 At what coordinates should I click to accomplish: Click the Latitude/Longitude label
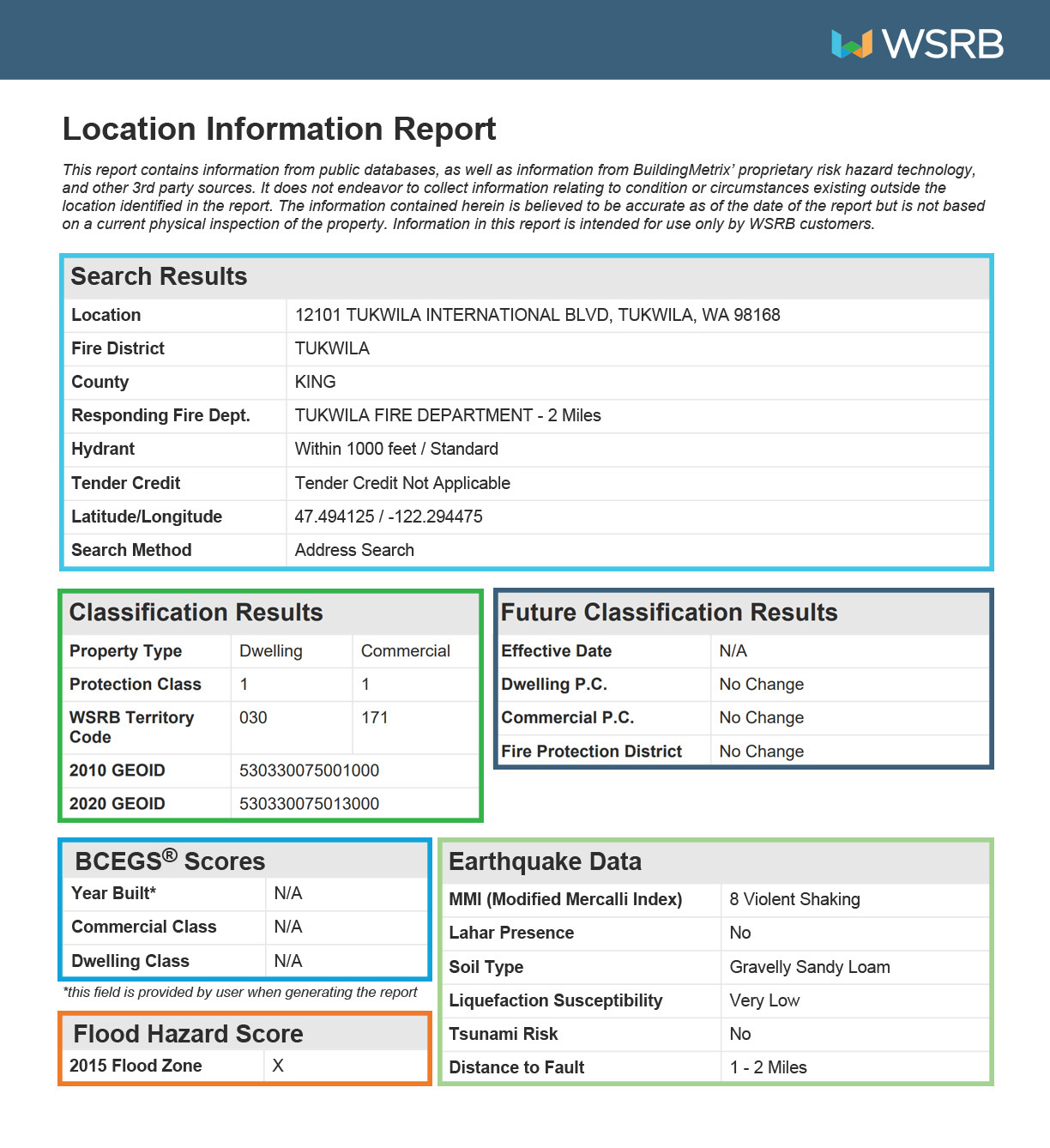(x=147, y=517)
